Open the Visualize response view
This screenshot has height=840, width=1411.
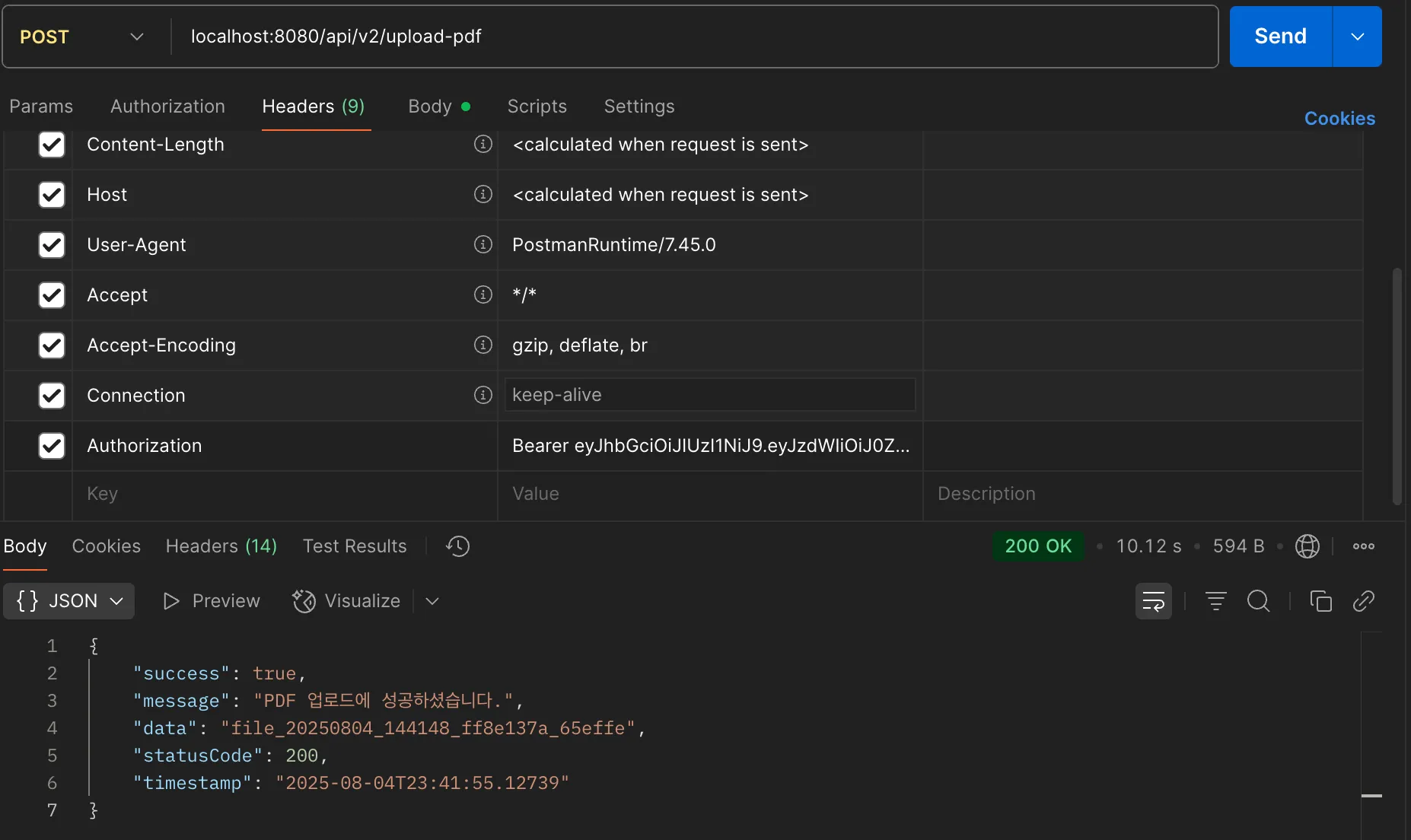(346, 601)
